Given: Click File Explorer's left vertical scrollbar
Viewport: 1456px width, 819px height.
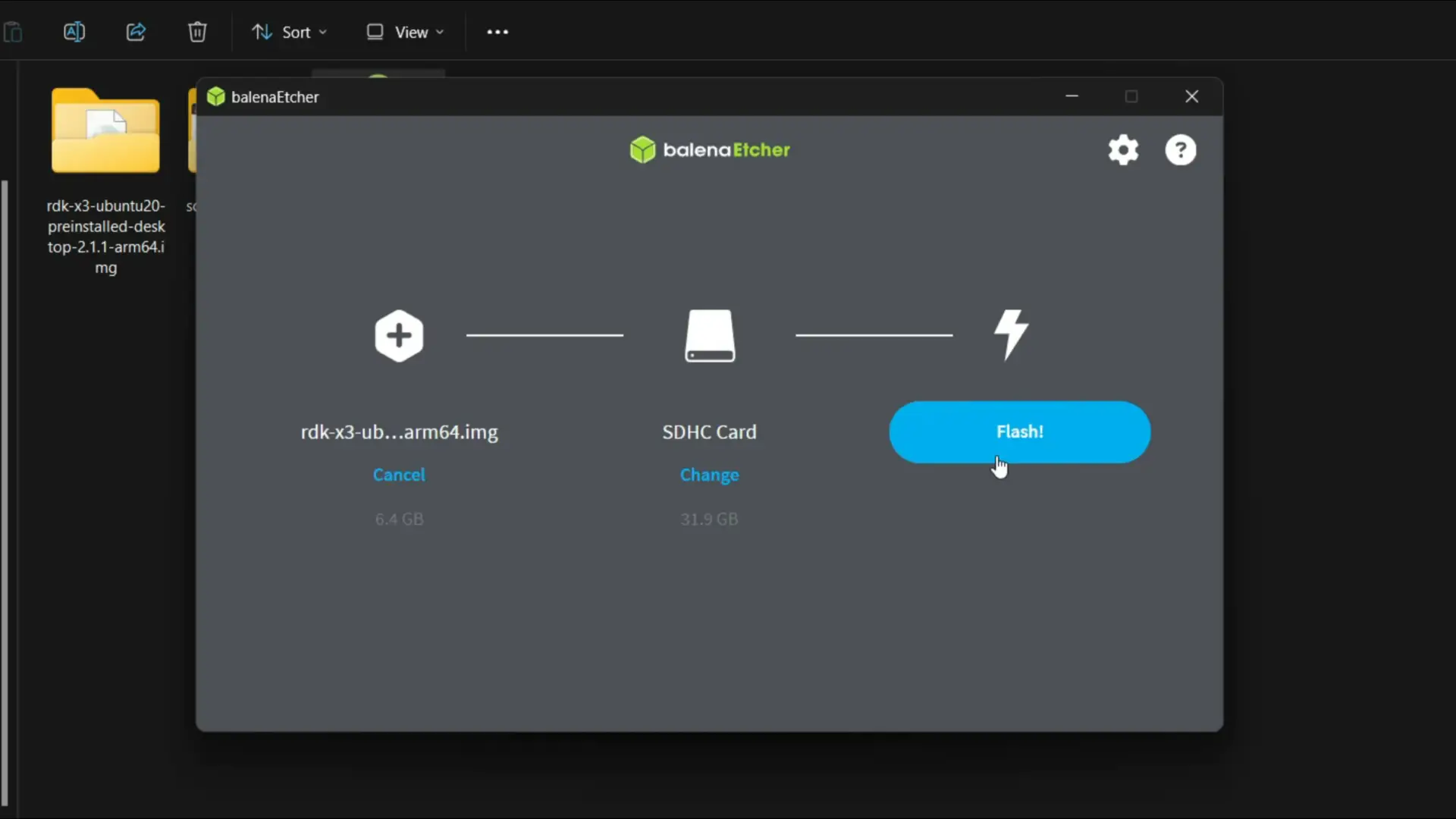Looking at the screenshot, I should tap(5, 493).
